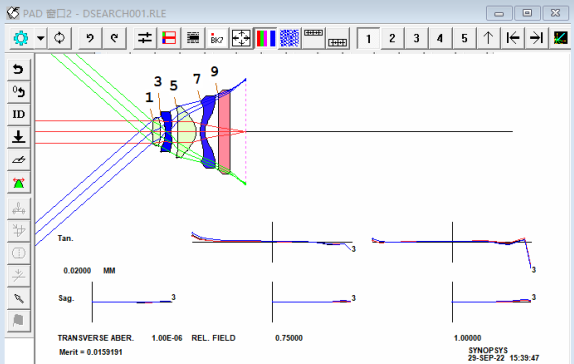Switch to configuration 3
The height and width of the screenshot is (364, 574).
click(416, 38)
